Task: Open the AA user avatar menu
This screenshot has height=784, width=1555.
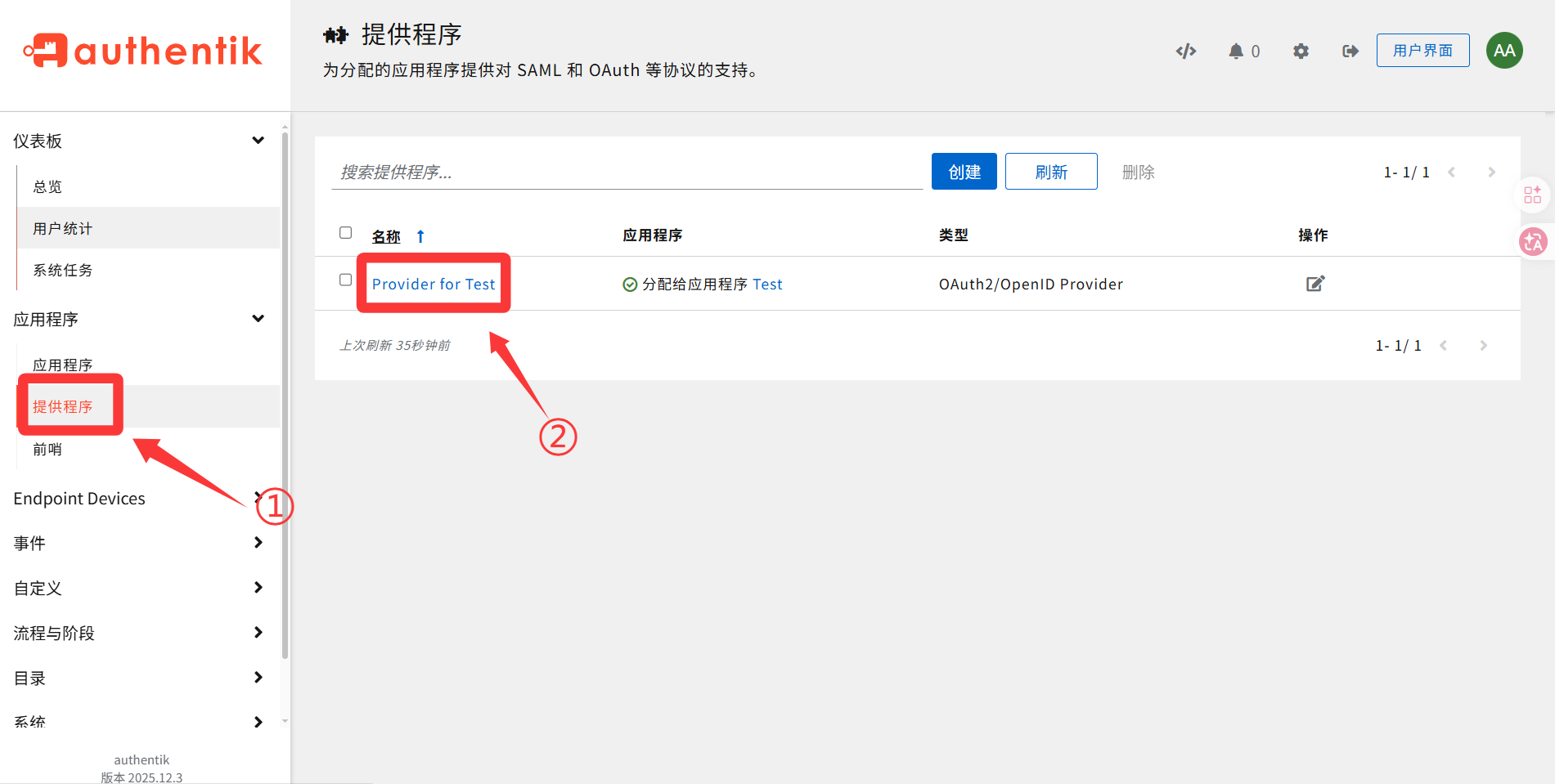Action: [1503, 50]
